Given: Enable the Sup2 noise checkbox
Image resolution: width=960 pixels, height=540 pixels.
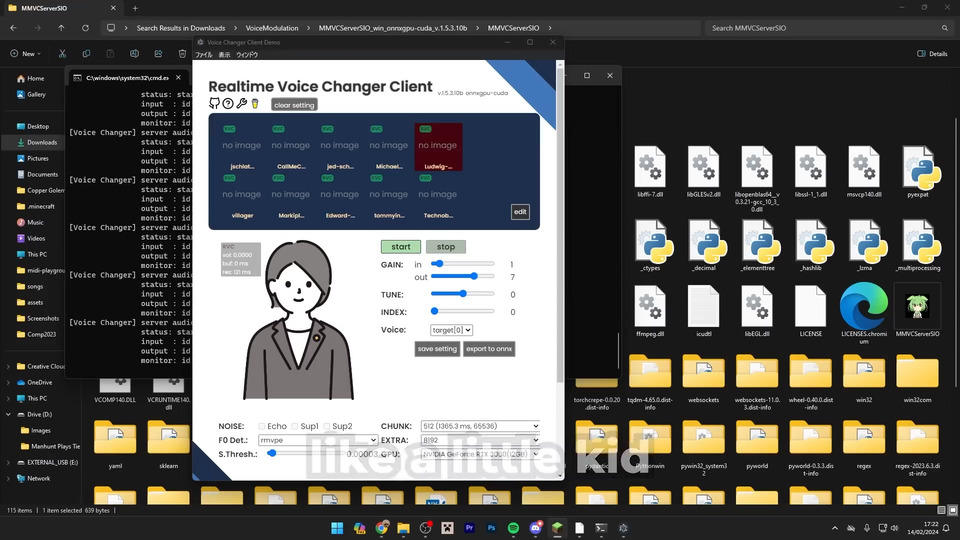Looking at the screenshot, I should (326, 426).
